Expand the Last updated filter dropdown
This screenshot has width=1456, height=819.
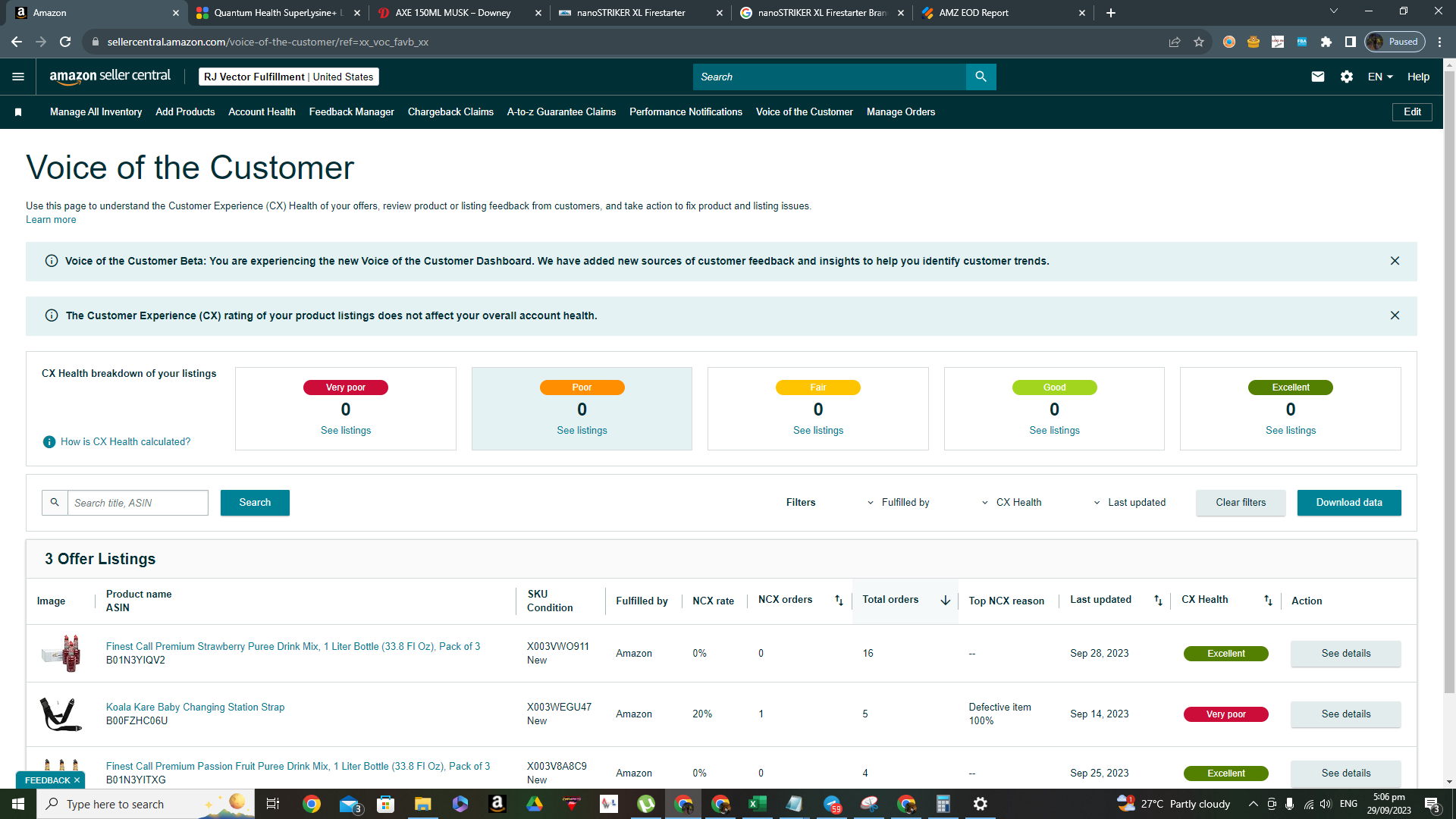tap(1129, 503)
